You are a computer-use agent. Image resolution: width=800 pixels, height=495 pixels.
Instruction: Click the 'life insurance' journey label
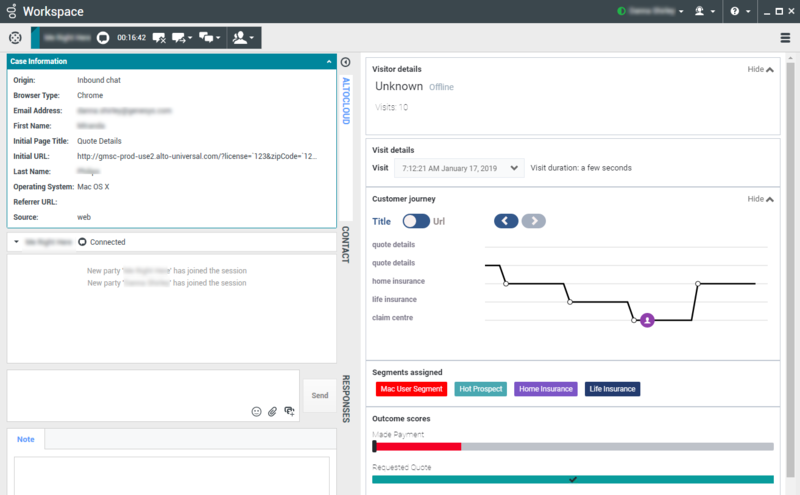click(394, 300)
